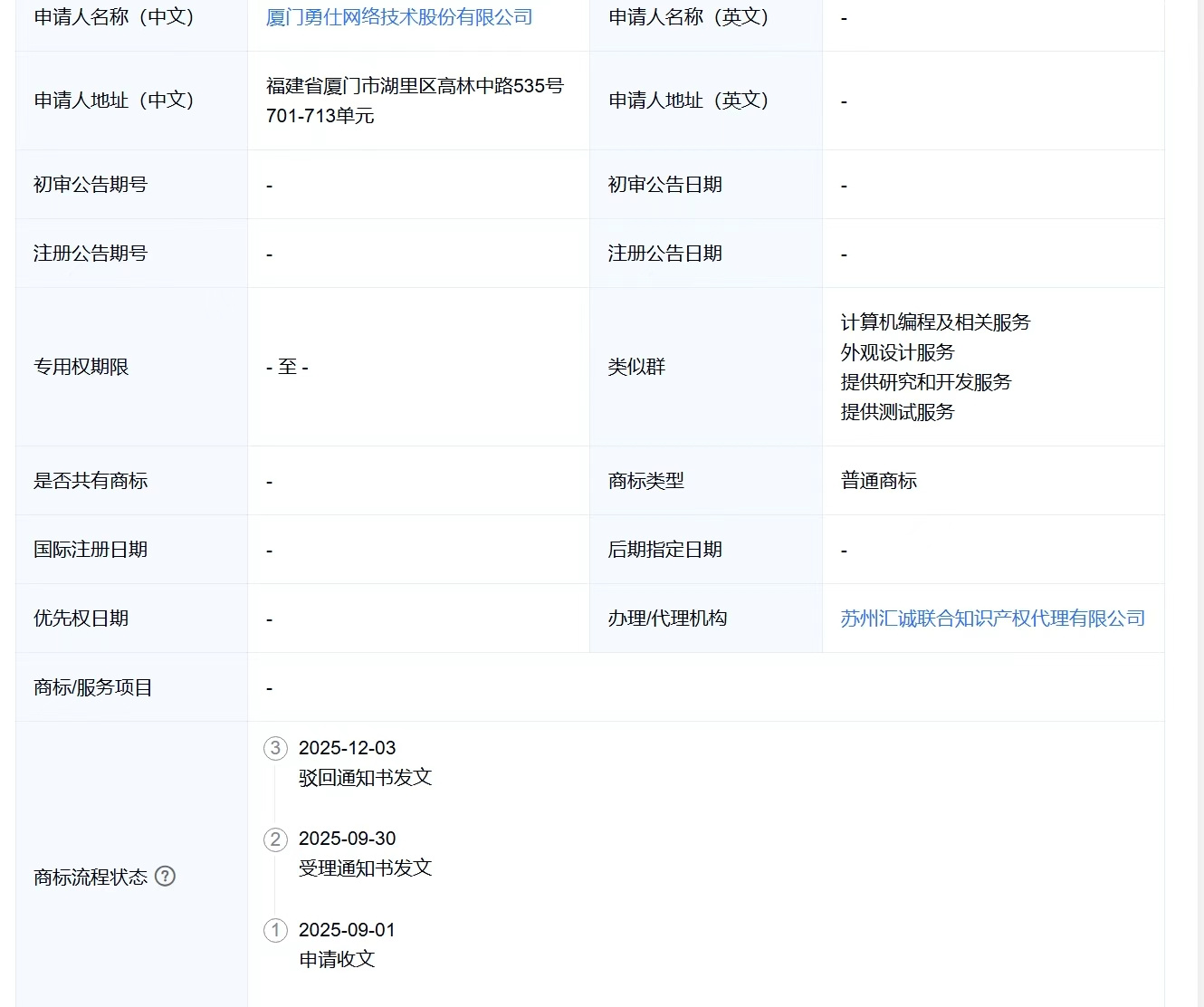Click the label 申请人地址（中文）
The height and width of the screenshot is (1007, 1204).
(115, 101)
